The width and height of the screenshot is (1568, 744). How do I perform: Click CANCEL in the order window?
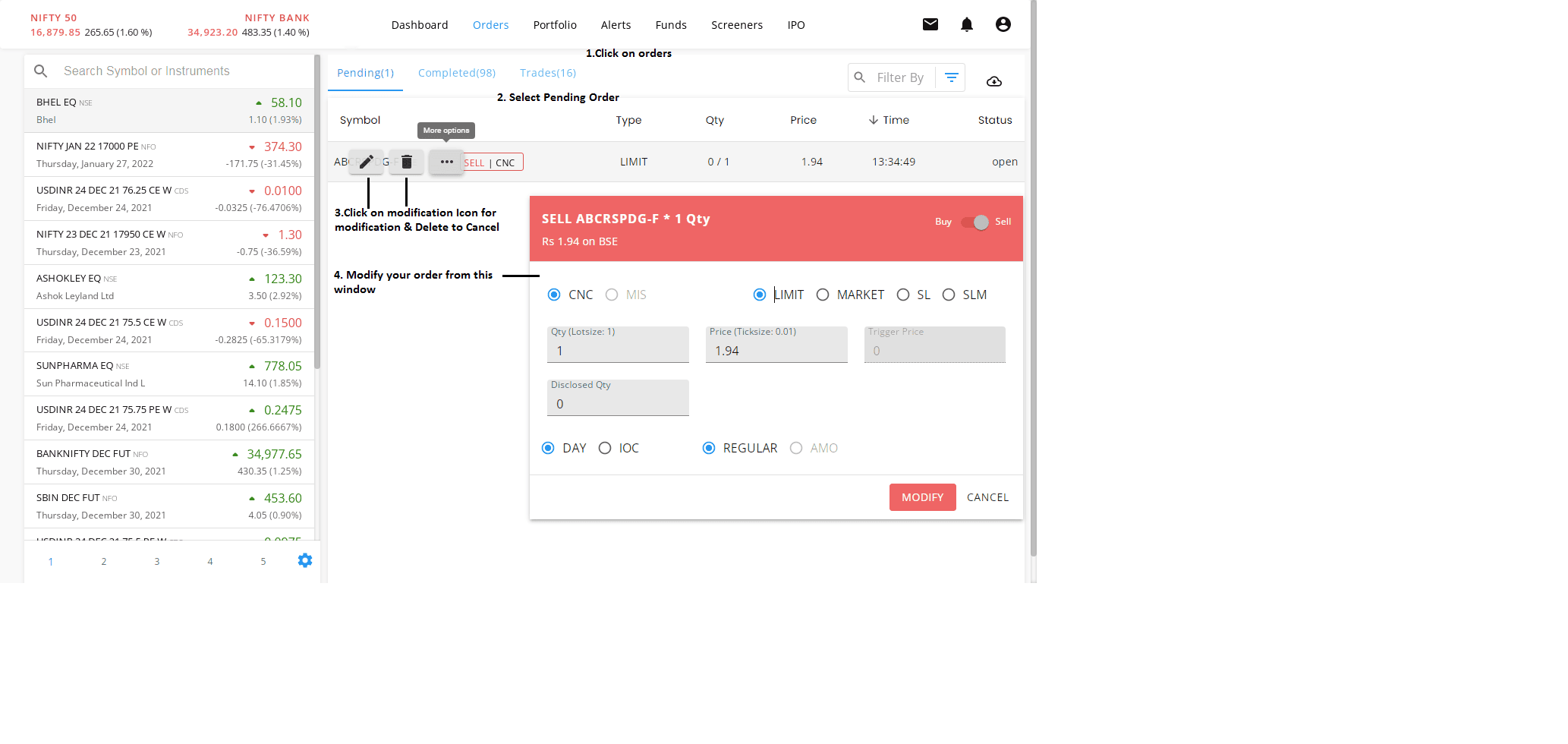click(x=987, y=497)
